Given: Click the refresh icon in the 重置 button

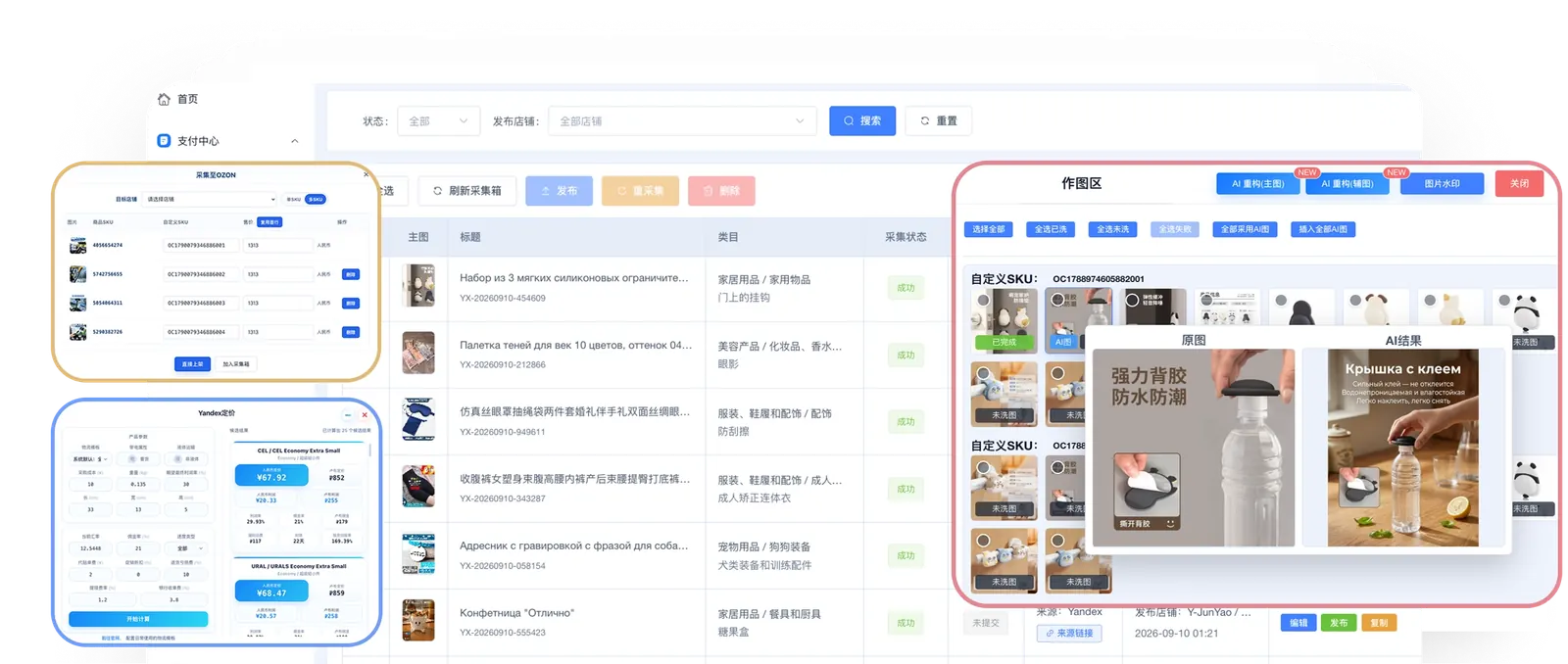Looking at the screenshot, I should pos(924,121).
